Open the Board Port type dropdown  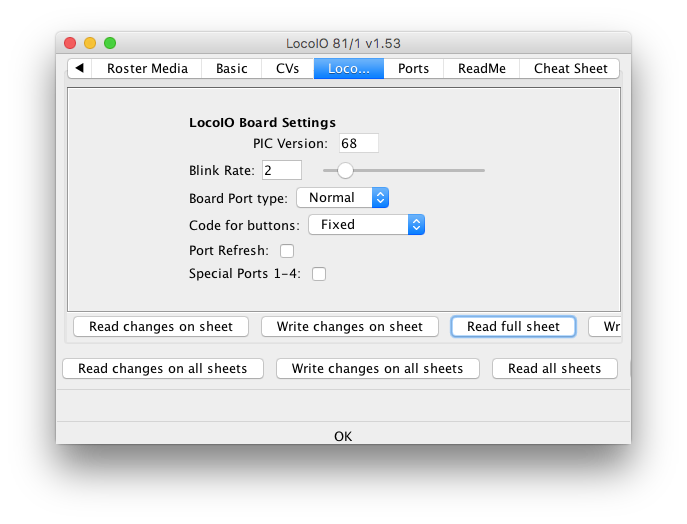[x=342, y=198]
